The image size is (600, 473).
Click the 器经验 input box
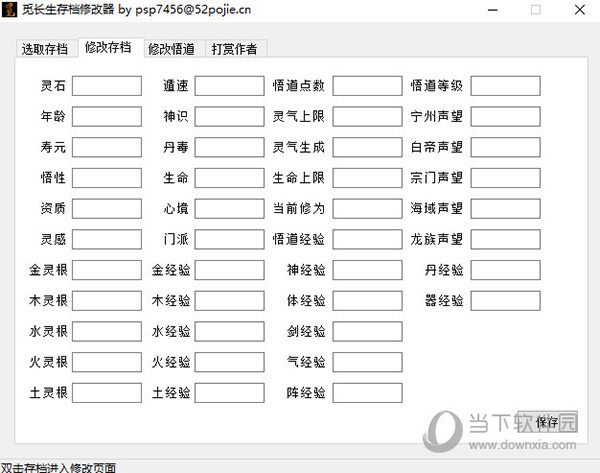click(x=505, y=301)
